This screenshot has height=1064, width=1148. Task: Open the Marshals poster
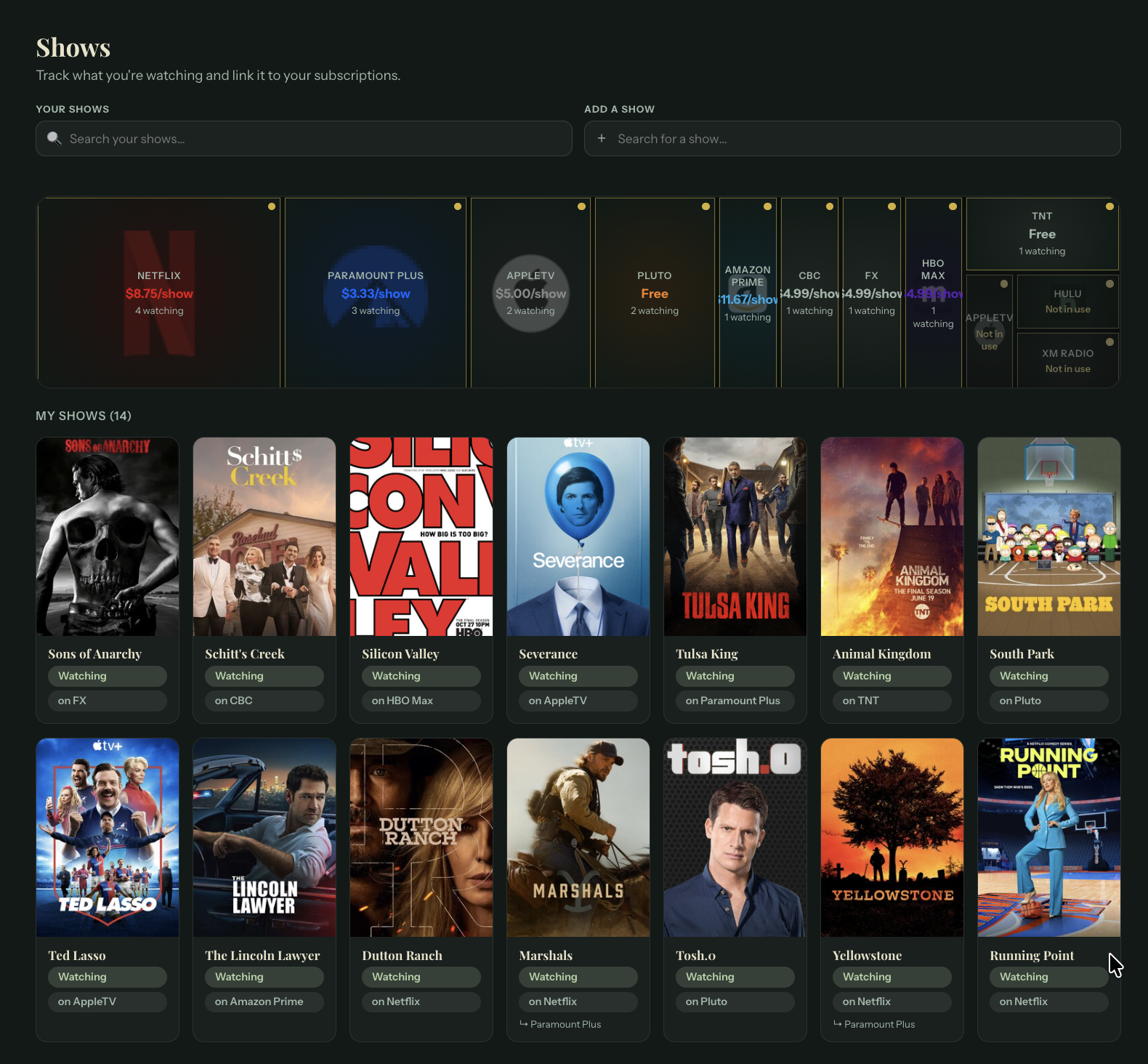(578, 837)
